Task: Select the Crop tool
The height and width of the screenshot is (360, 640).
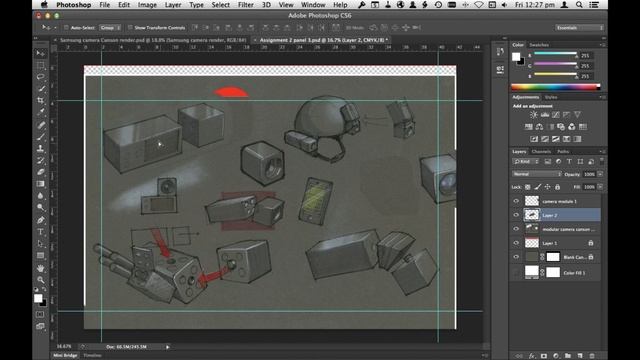Action: [40, 100]
